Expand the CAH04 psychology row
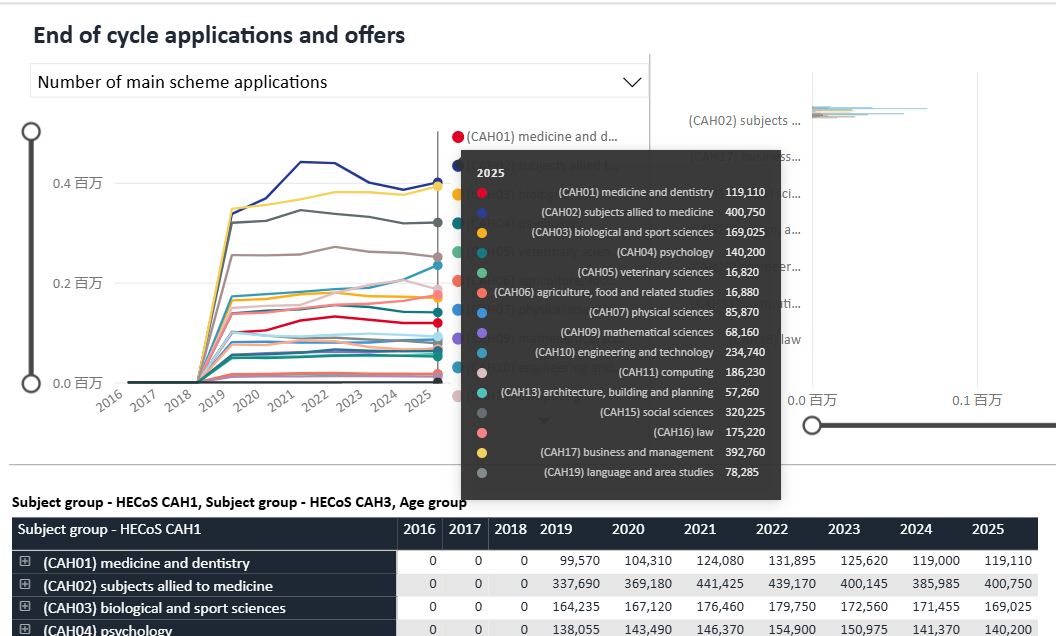 click(x=25, y=629)
